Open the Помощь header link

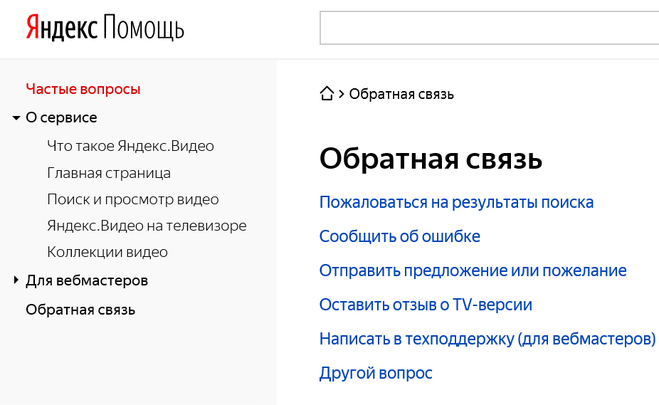[144, 28]
